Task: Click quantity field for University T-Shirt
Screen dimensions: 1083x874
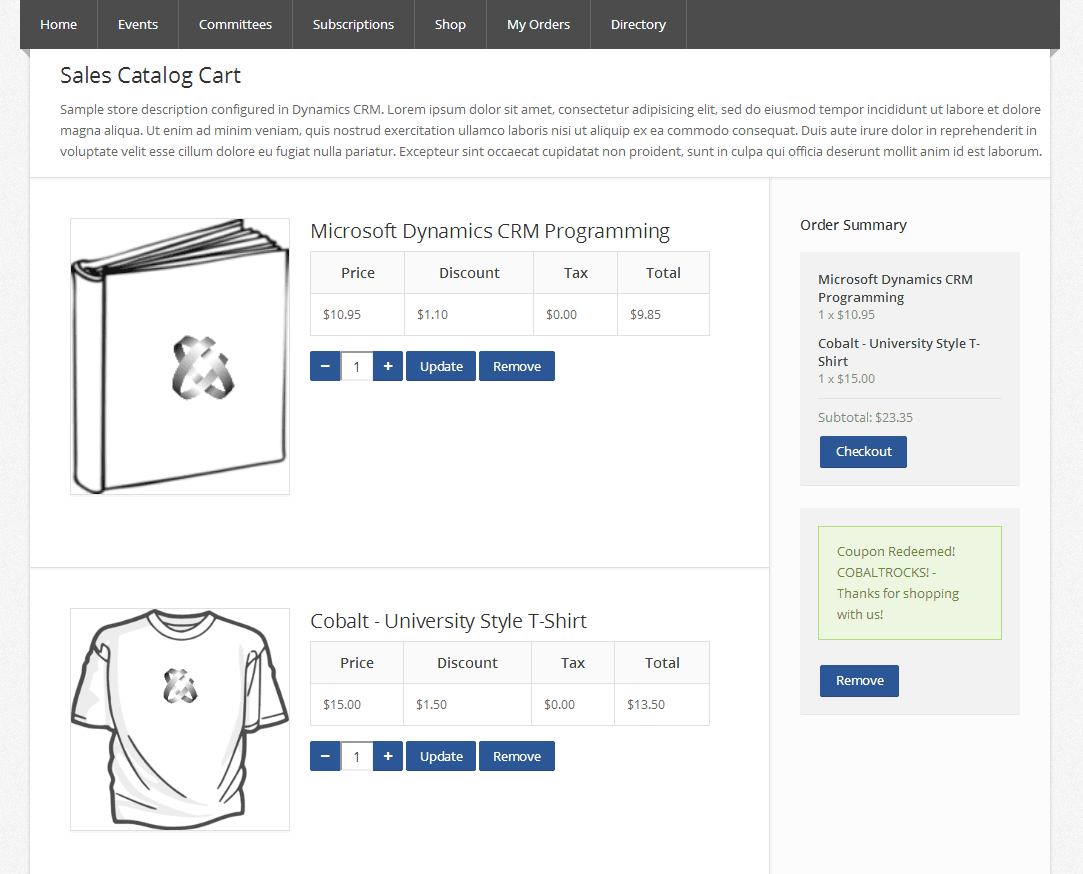Action: click(357, 756)
